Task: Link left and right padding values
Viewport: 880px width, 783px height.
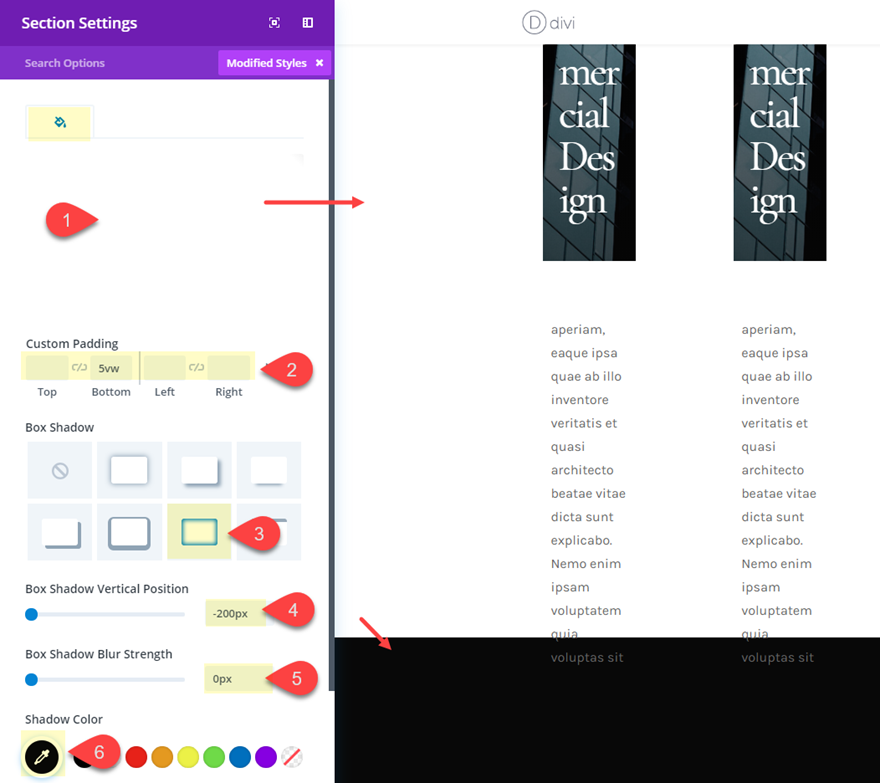Action: click(x=196, y=367)
